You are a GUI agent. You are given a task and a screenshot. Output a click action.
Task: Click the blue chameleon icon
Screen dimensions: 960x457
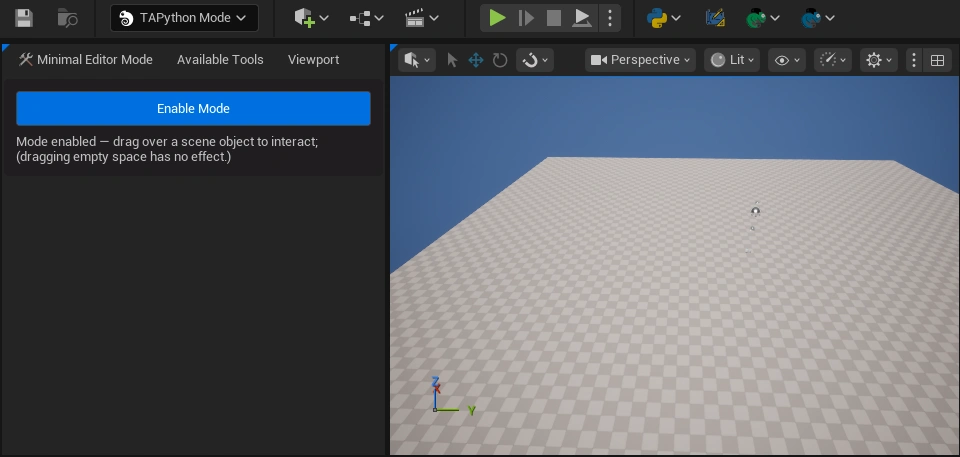pos(812,18)
